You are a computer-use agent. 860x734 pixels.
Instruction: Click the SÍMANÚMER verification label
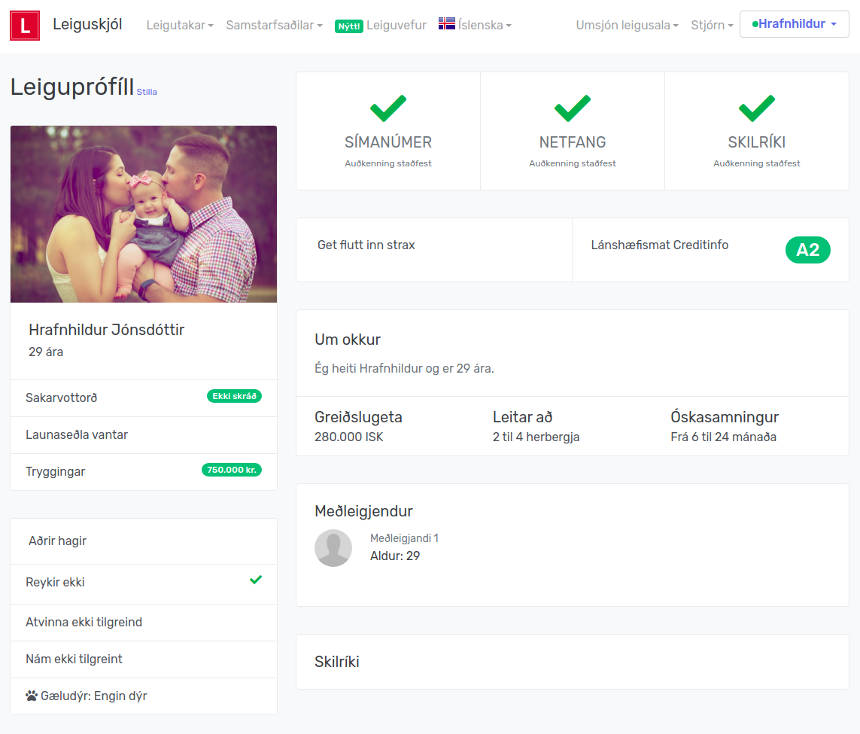[388, 142]
